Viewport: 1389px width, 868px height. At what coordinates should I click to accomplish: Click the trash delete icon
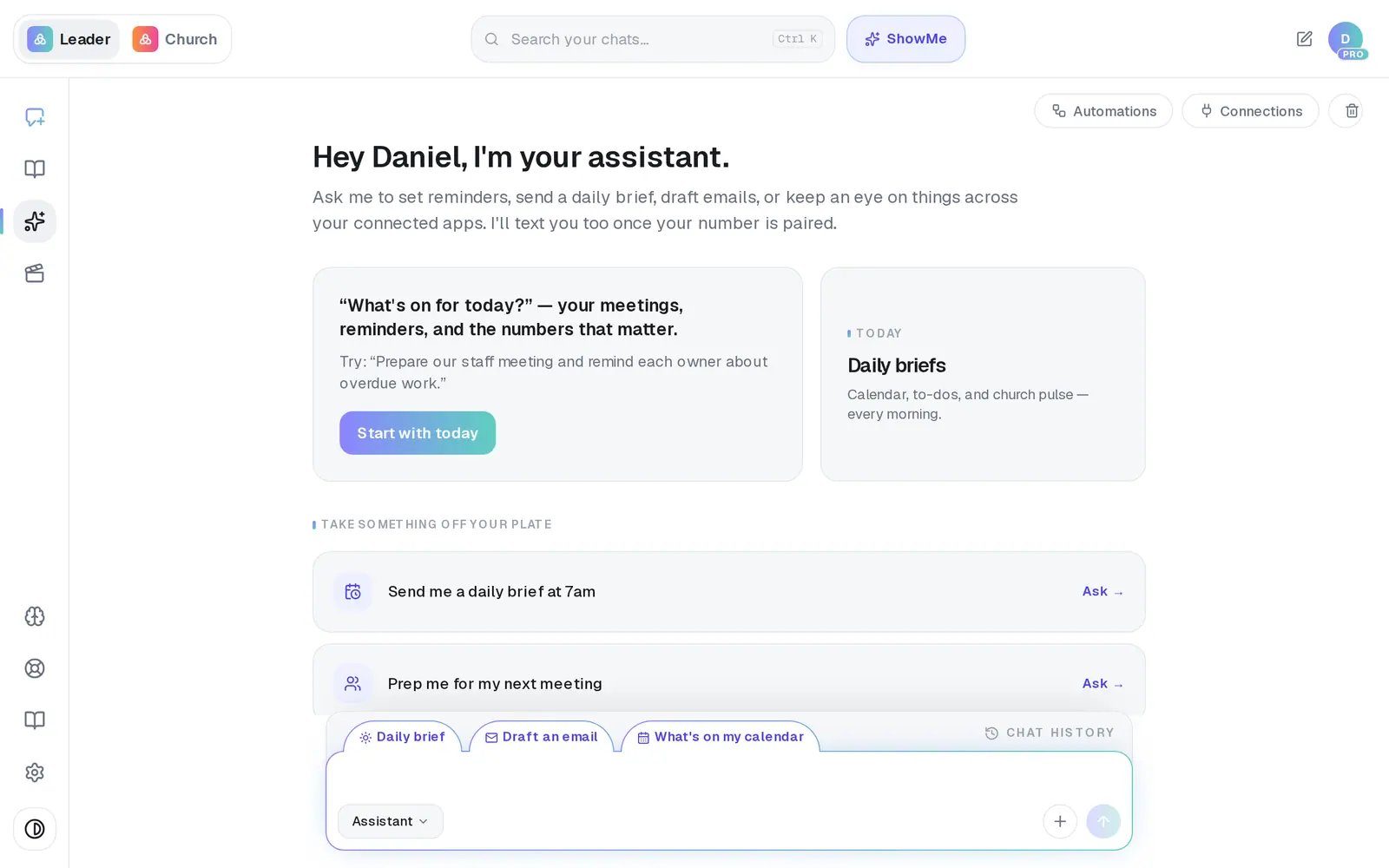click(x=1352, y=111)
